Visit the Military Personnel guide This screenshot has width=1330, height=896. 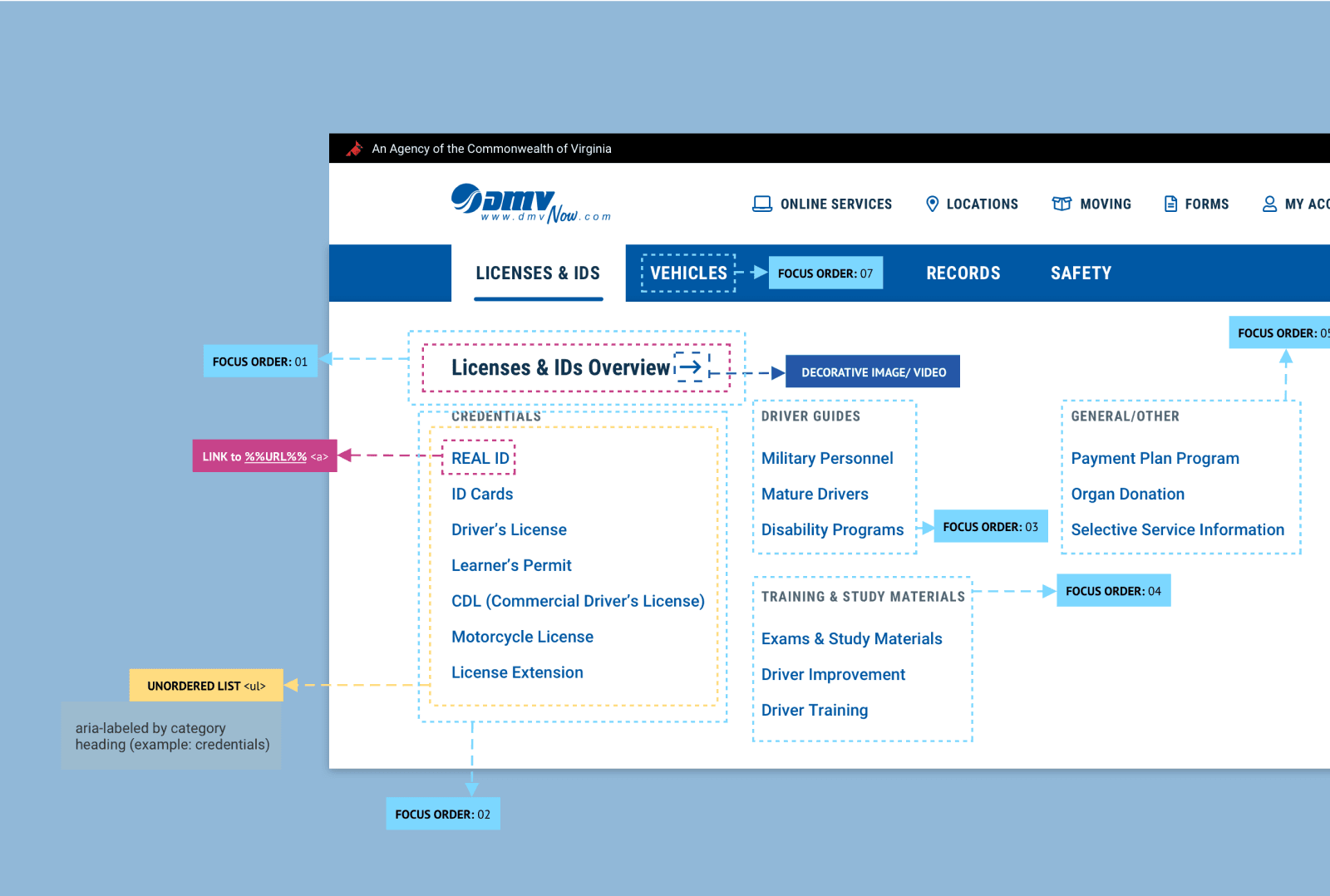pos(827,458)
